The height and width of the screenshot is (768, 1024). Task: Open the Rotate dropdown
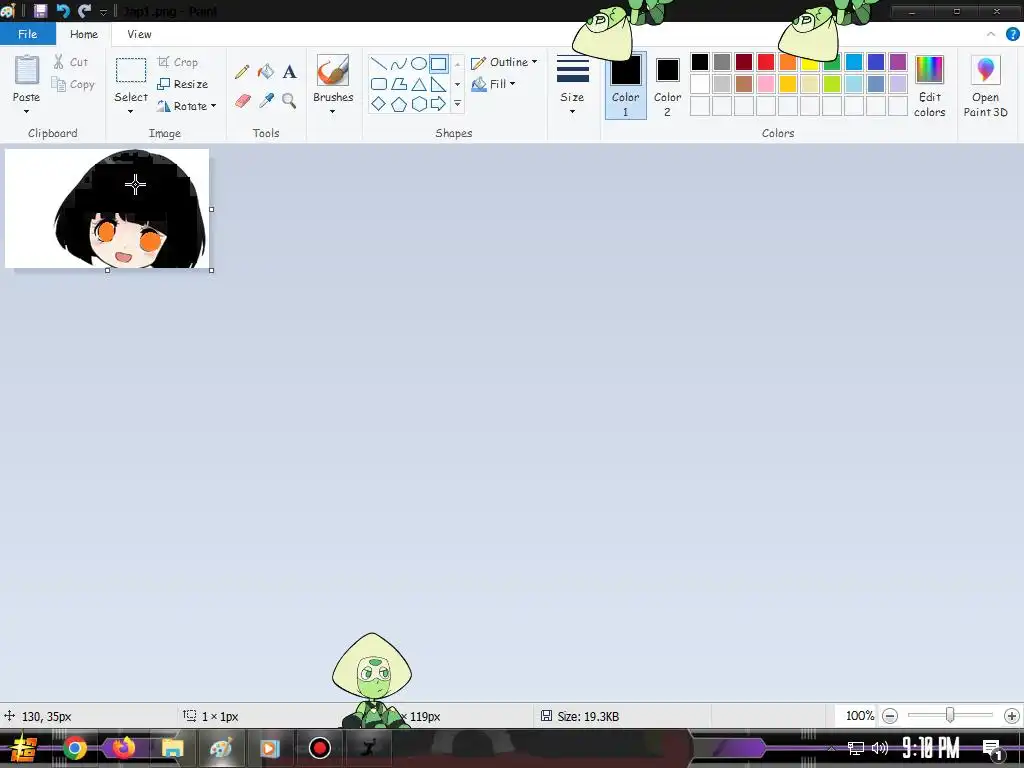(x=187, y=106)
